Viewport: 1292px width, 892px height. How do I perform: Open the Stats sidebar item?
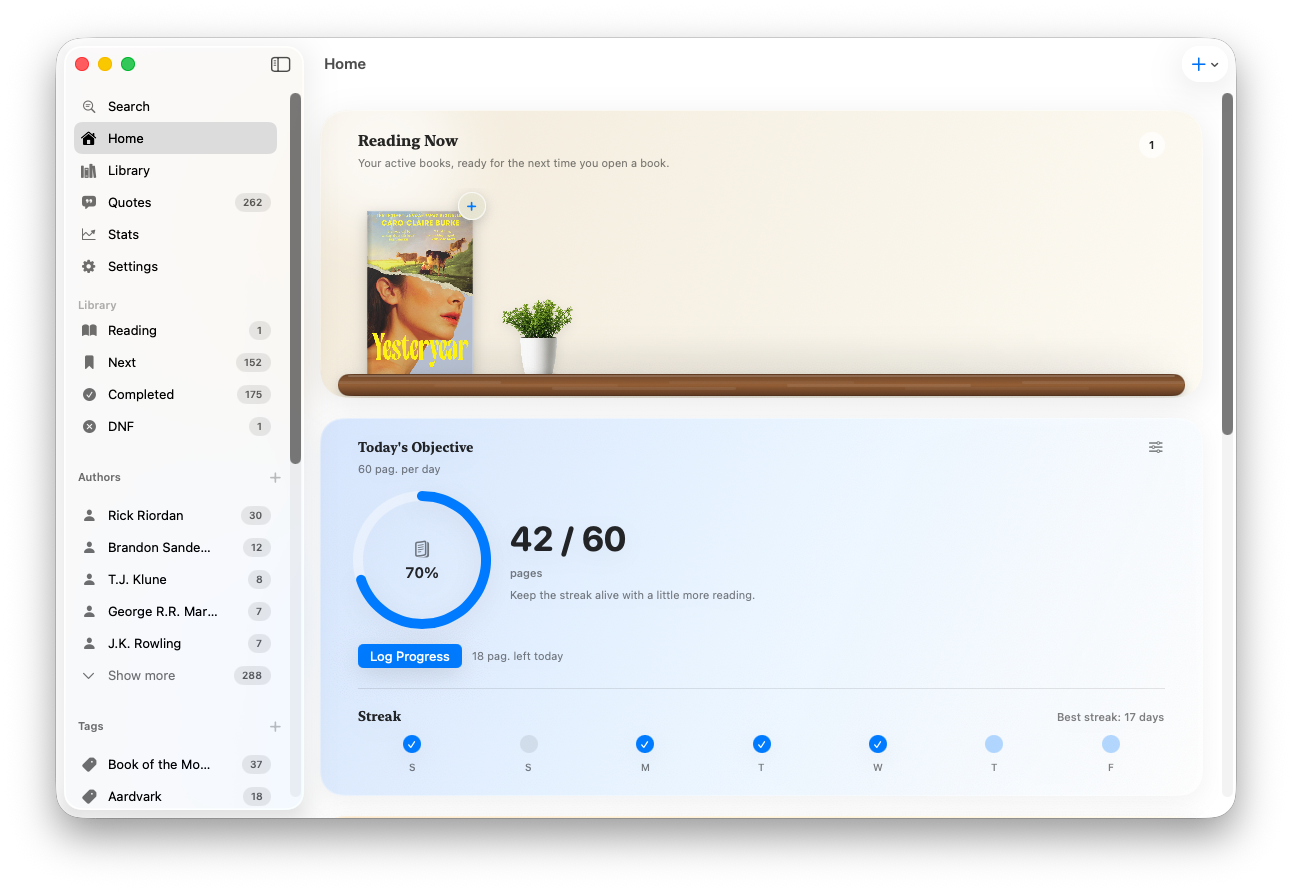coord(175,234)
